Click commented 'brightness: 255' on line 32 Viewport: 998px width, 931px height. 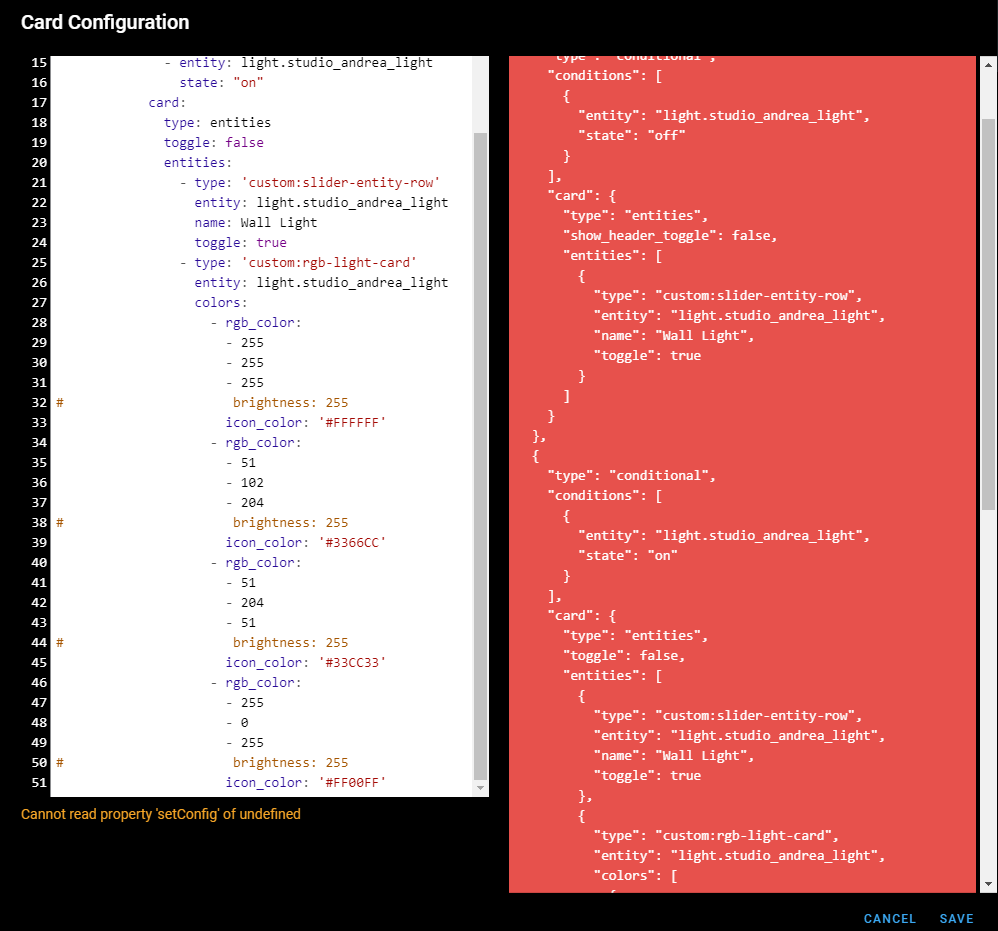(290, 403)
